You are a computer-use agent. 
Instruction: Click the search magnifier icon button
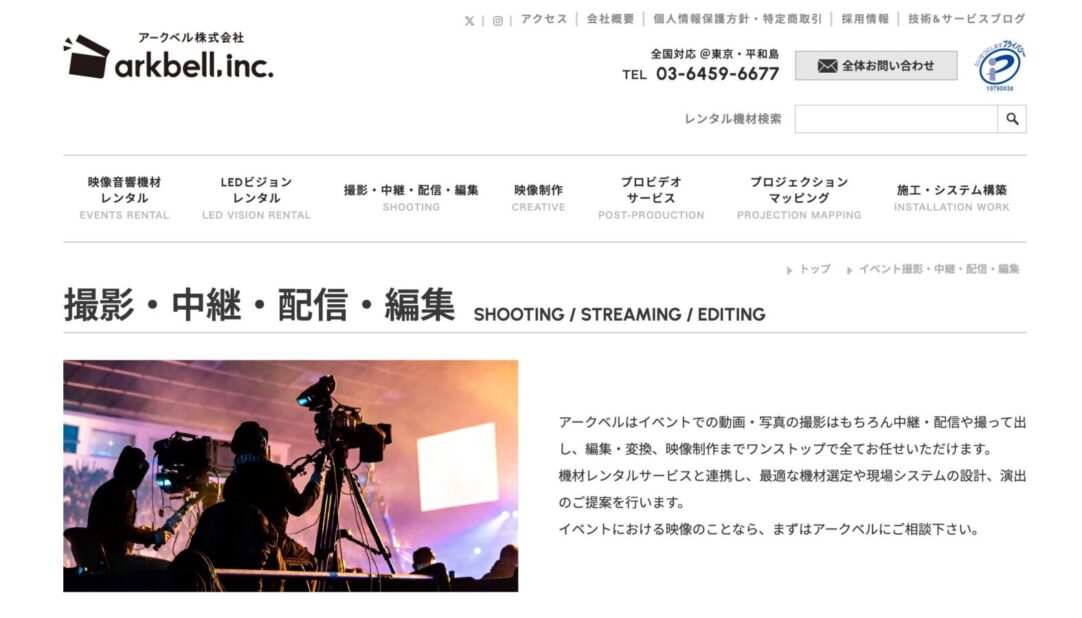(1012, 119)
